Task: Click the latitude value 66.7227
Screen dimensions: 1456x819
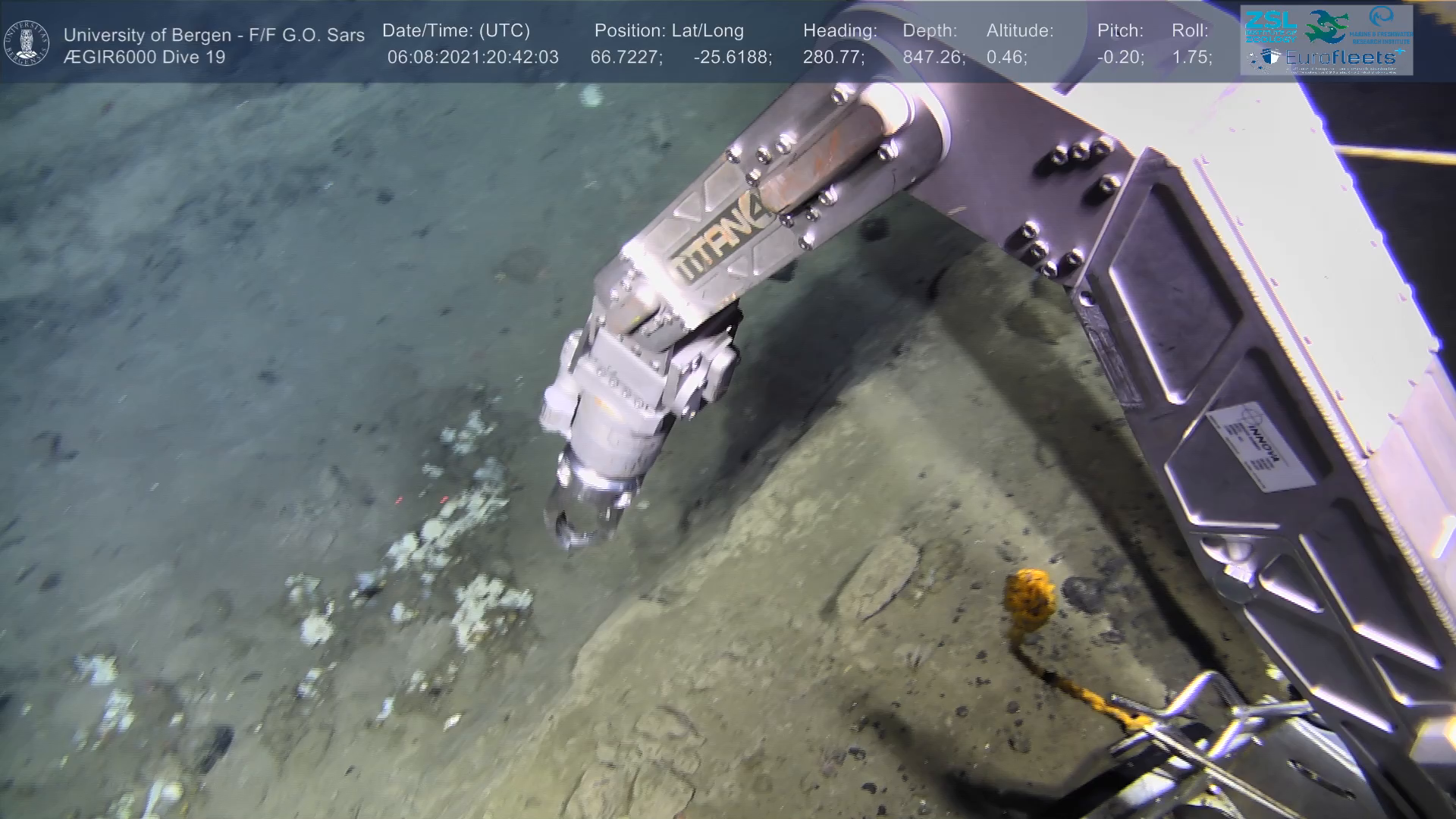Action: pos(626,58)
